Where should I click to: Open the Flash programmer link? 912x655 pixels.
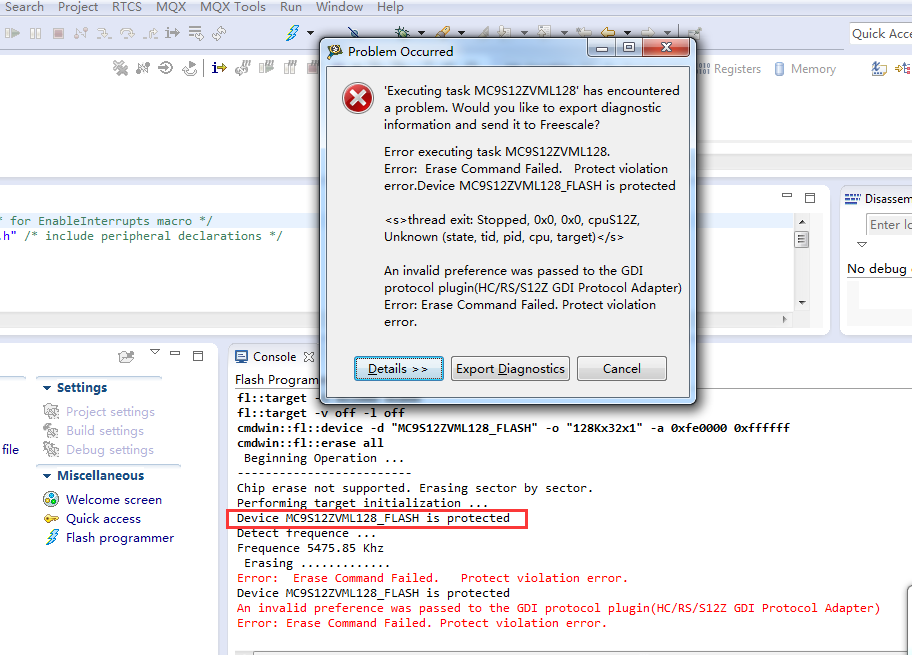[119, 538]
